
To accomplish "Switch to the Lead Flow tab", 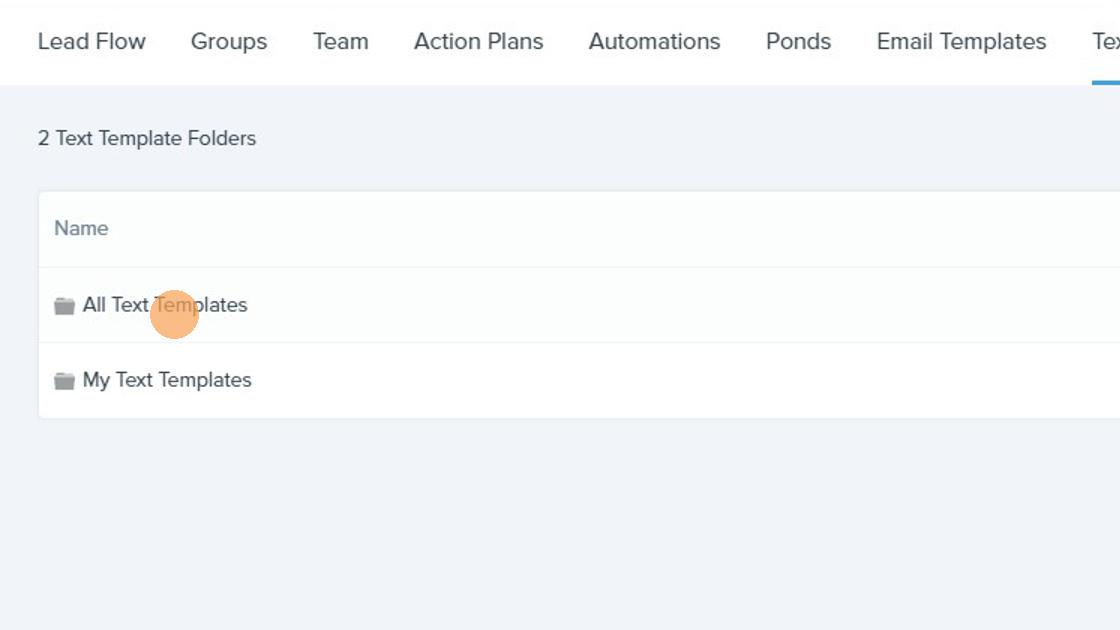I will 91,41.
